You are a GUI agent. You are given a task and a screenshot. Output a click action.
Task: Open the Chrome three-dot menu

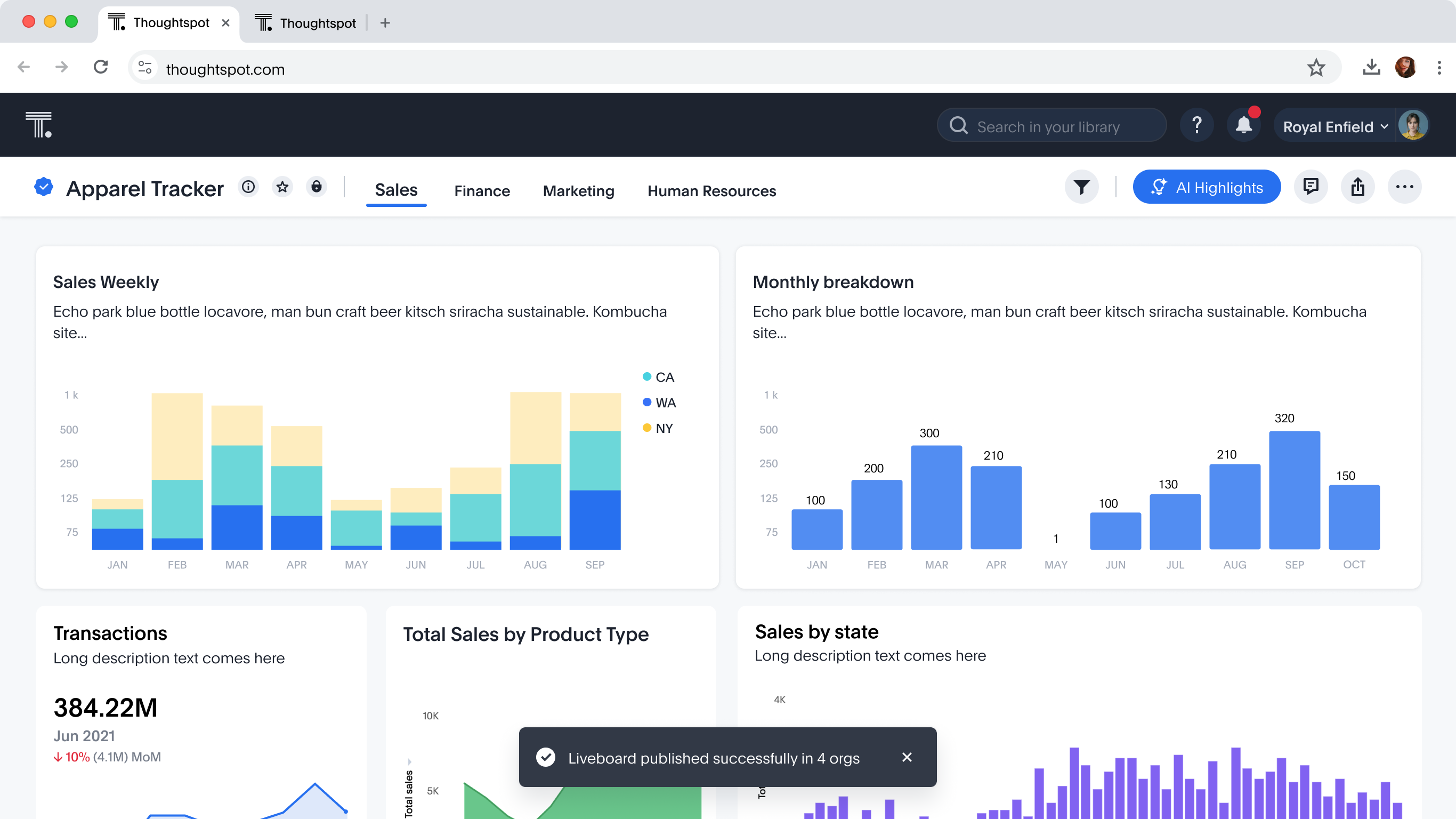pos(1439,68)
